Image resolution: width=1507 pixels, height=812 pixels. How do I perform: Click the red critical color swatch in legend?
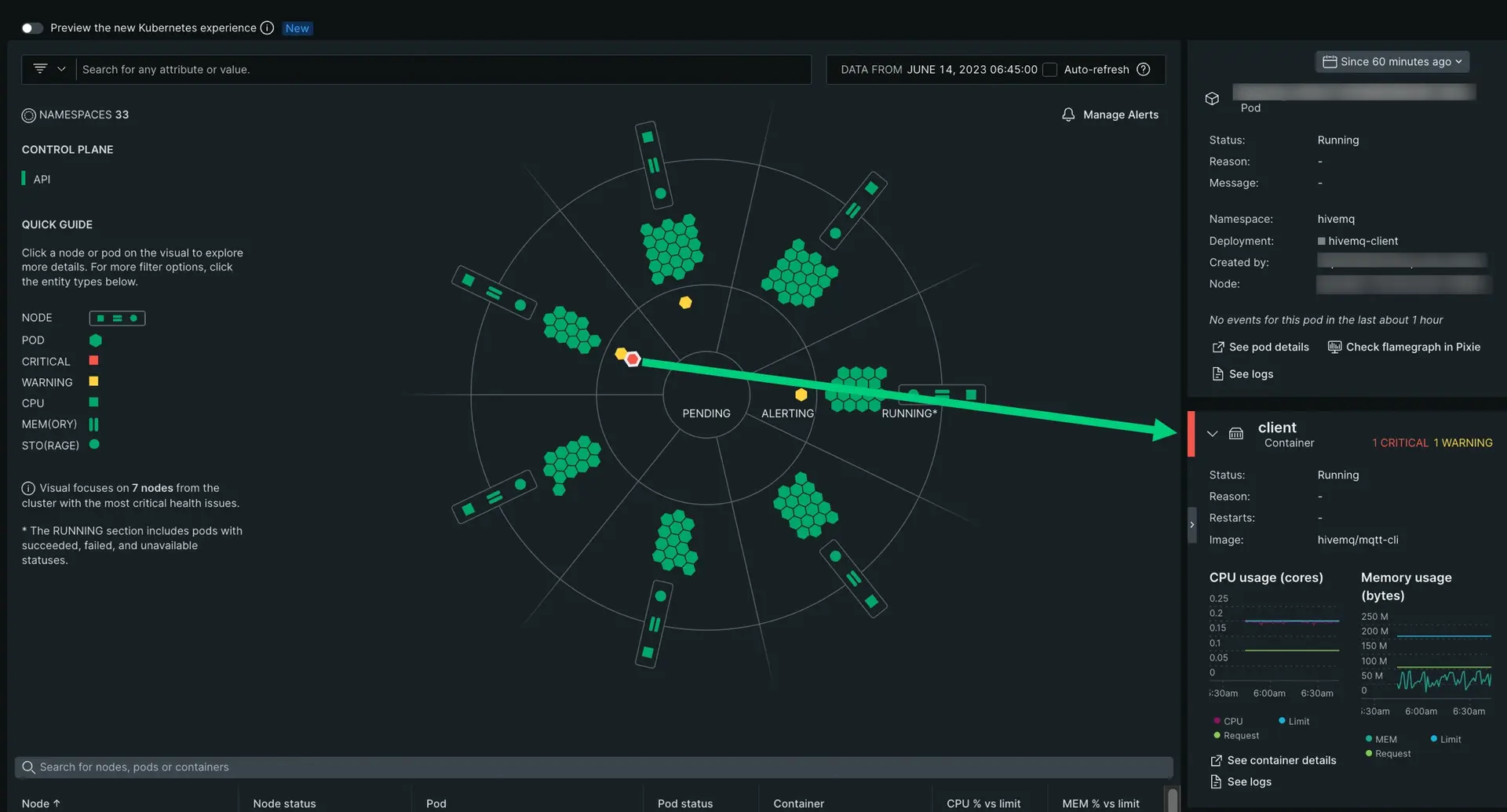pos(93,361)
